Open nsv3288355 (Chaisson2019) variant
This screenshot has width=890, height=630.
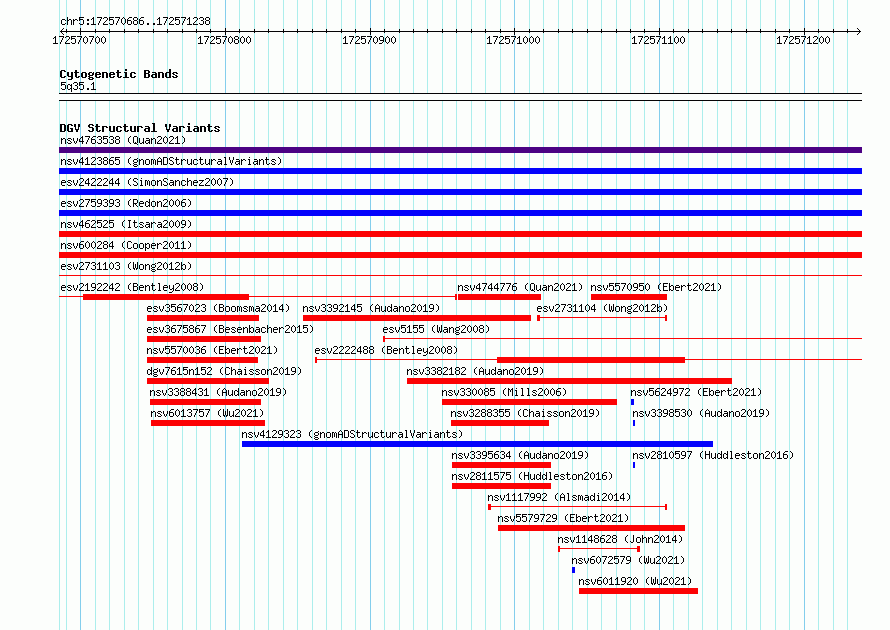(525, 413)
